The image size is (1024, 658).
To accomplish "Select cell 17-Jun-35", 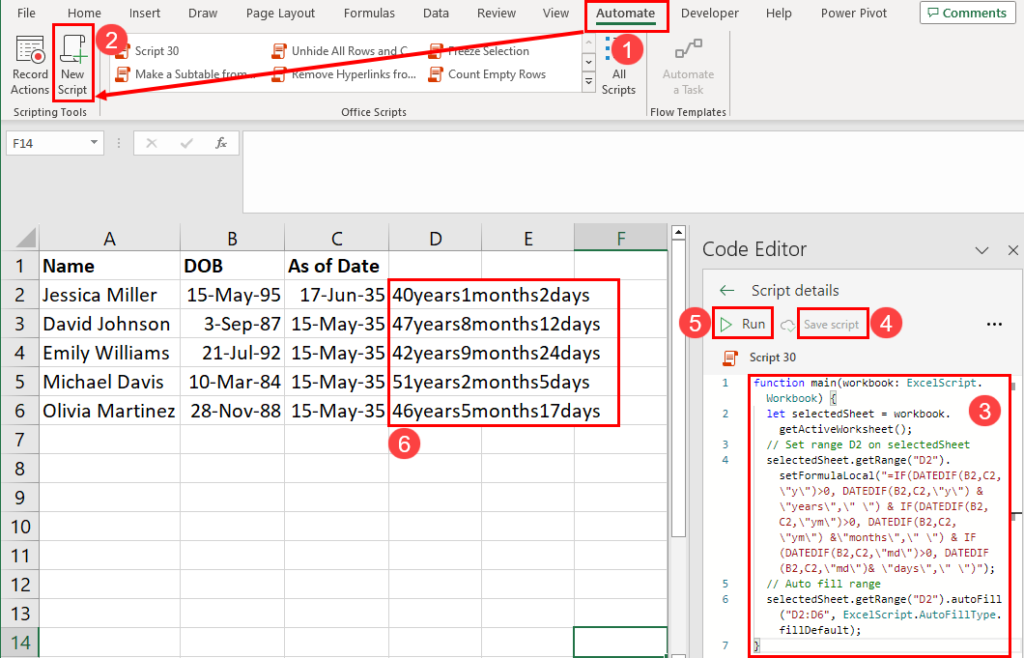I will tap(337, 295).
